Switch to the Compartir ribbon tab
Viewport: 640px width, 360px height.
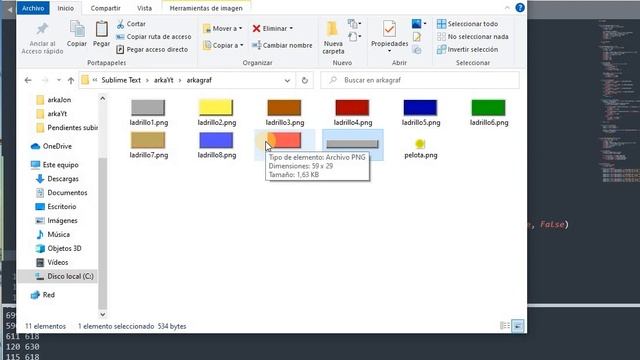click(x=105, y=8)
